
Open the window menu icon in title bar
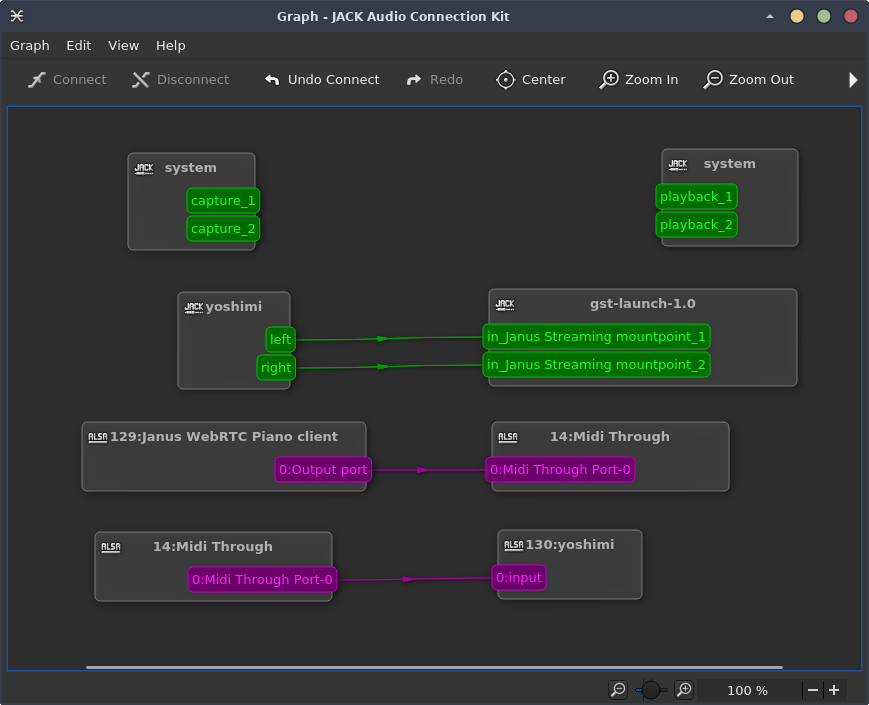tap(17, 16)
